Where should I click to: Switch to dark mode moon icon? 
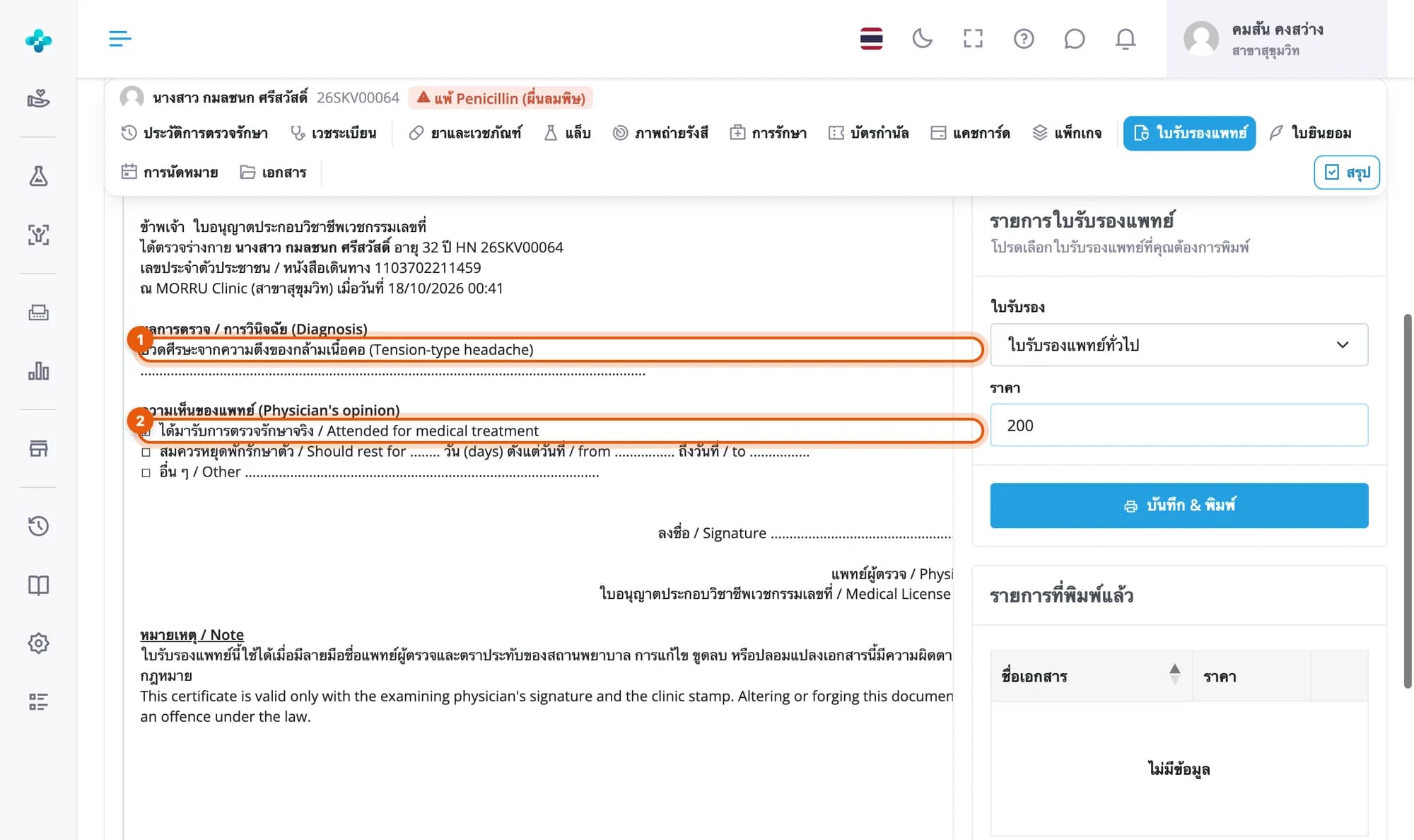922,38
